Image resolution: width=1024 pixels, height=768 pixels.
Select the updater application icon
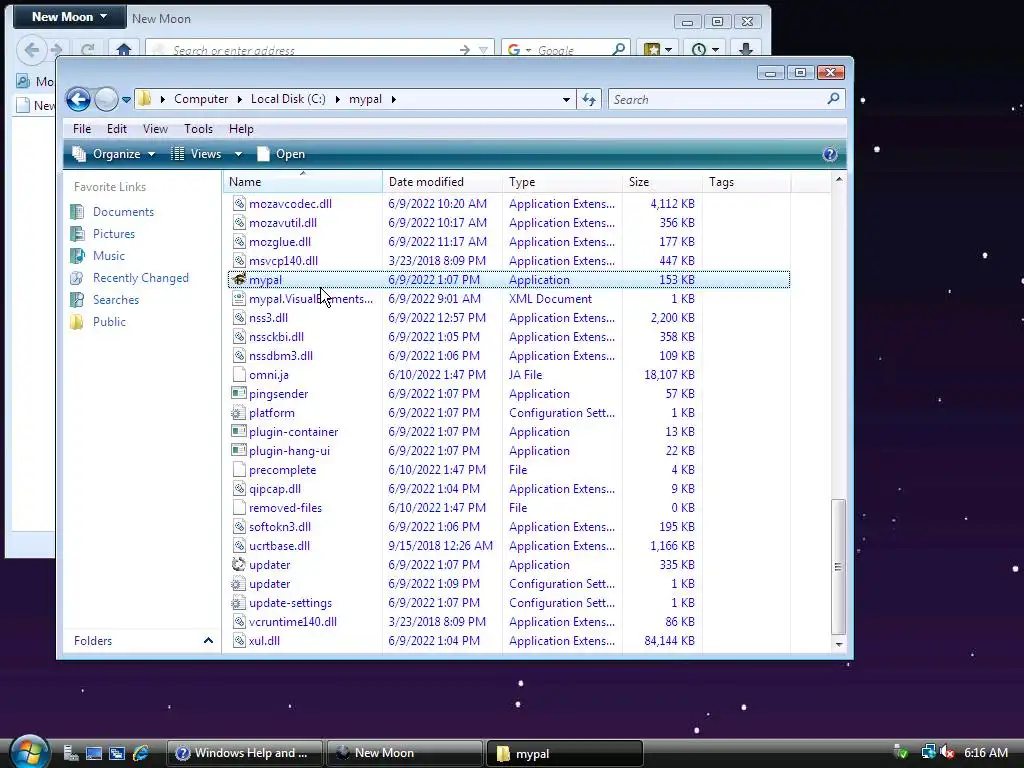(238, 565)
